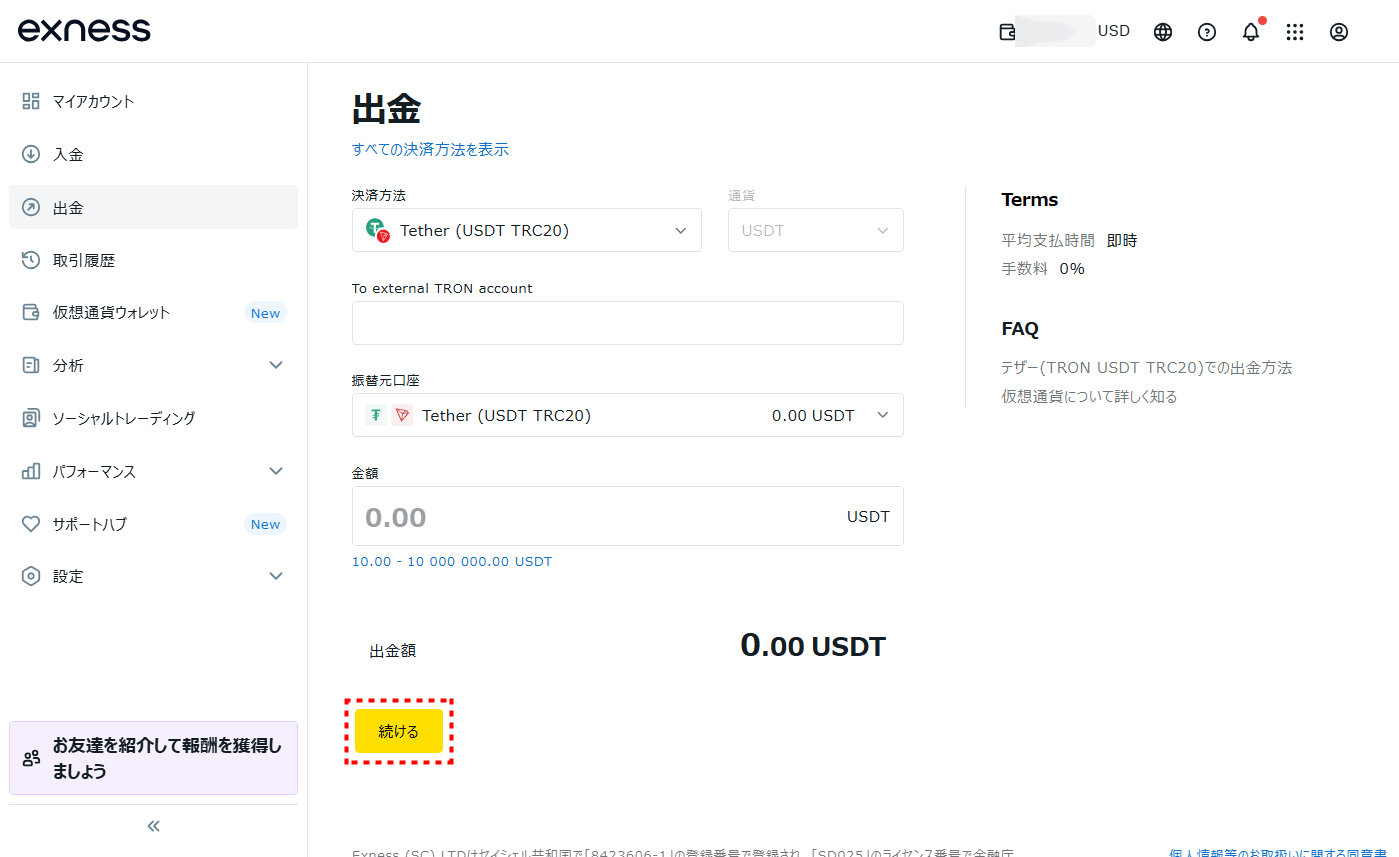This screenshot has width=1399, height=857.
Task: Click the 続ける button
Action: click(399, 731)
